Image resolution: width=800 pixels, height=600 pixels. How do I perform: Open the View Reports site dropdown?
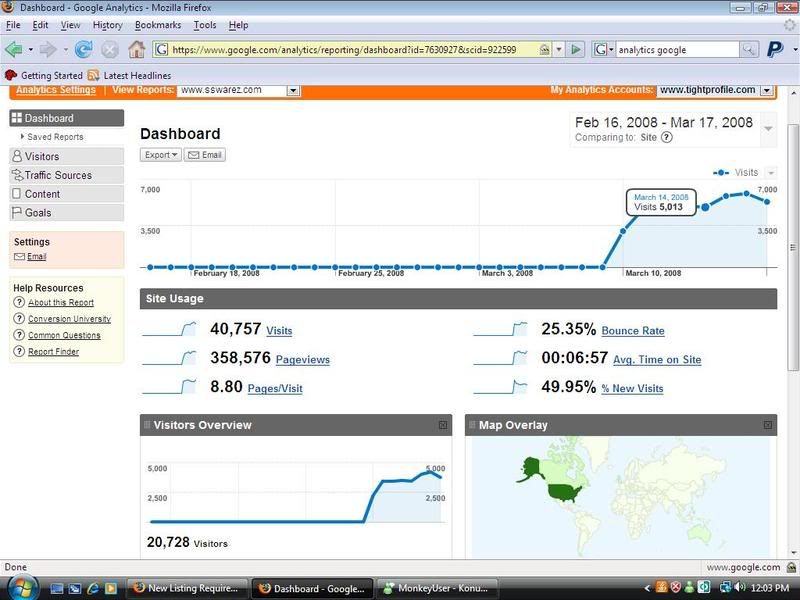(293, 90)
